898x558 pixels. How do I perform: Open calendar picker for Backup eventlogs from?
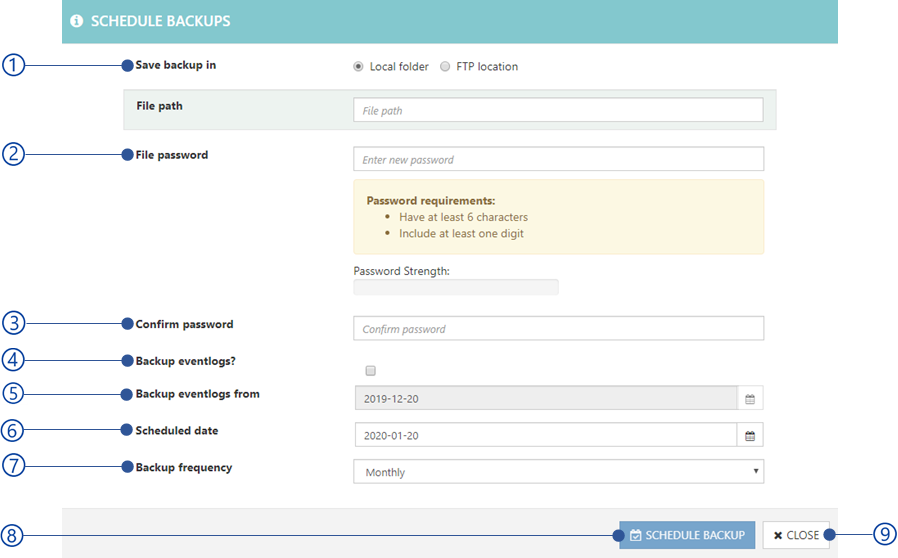coord(750,399)
